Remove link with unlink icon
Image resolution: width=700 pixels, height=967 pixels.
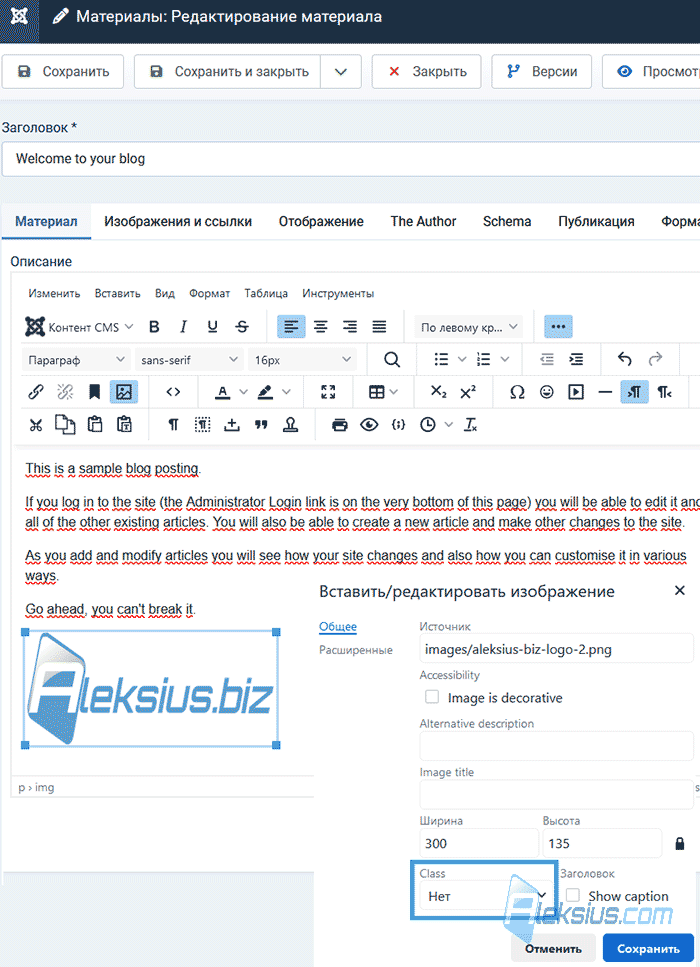pos(65,392)
